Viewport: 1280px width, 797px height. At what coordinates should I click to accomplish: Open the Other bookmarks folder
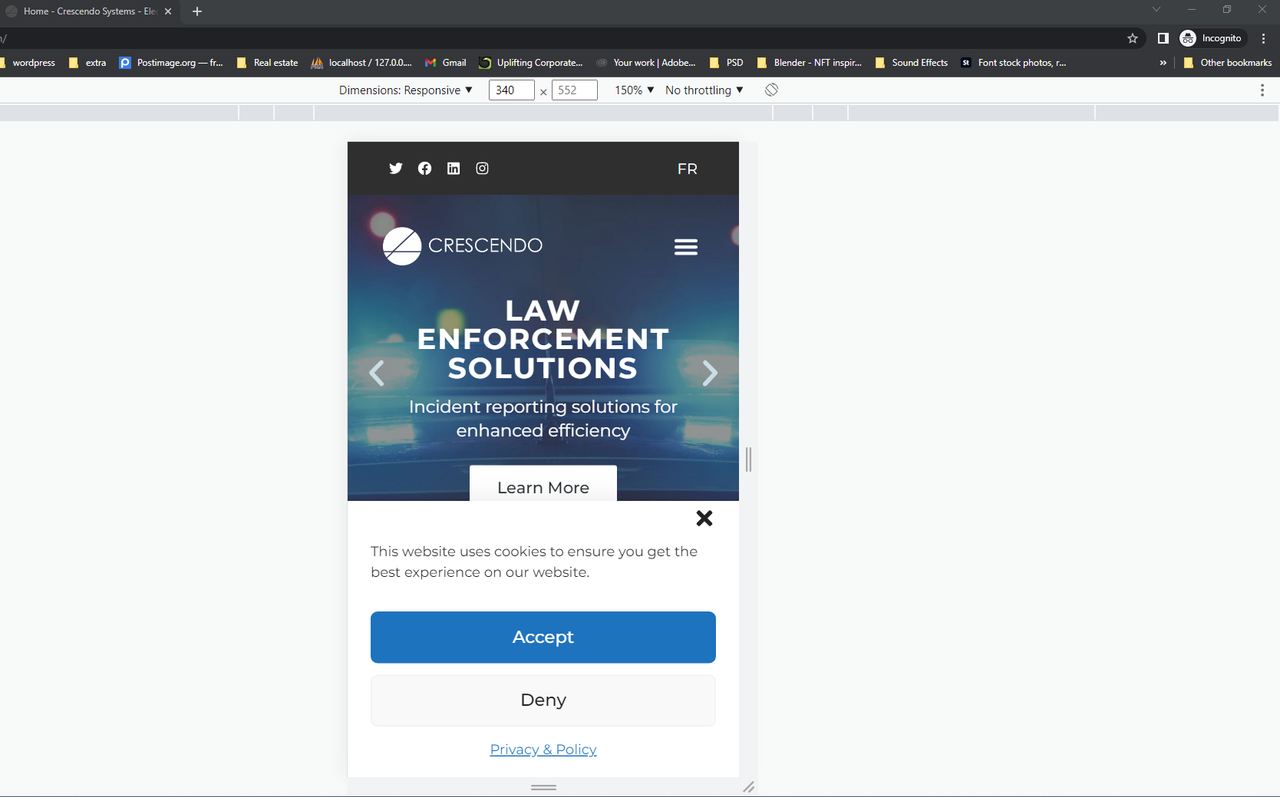(x=1227, y=62)
